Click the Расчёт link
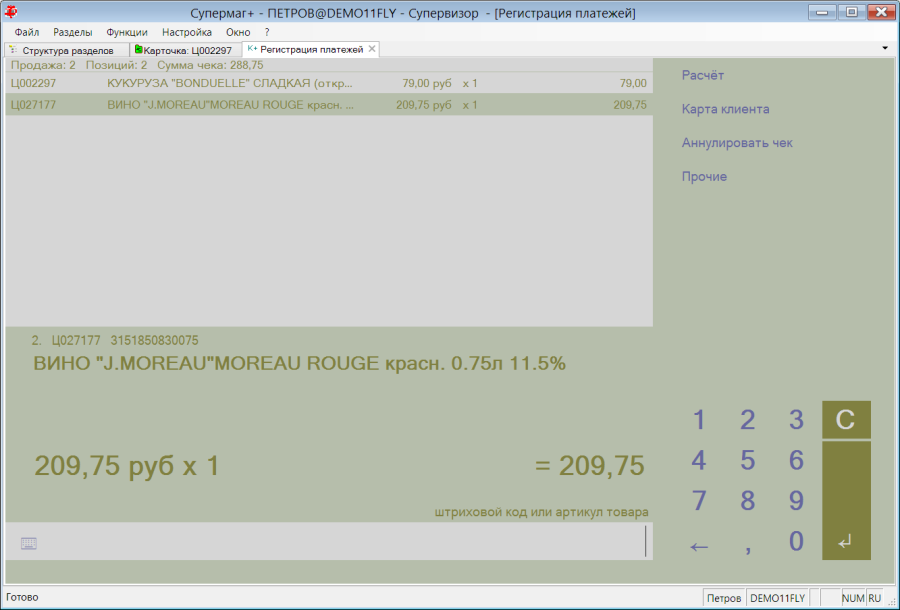This screenshot has width=900, height=610. pyautogui.click(x=703, y=75)
